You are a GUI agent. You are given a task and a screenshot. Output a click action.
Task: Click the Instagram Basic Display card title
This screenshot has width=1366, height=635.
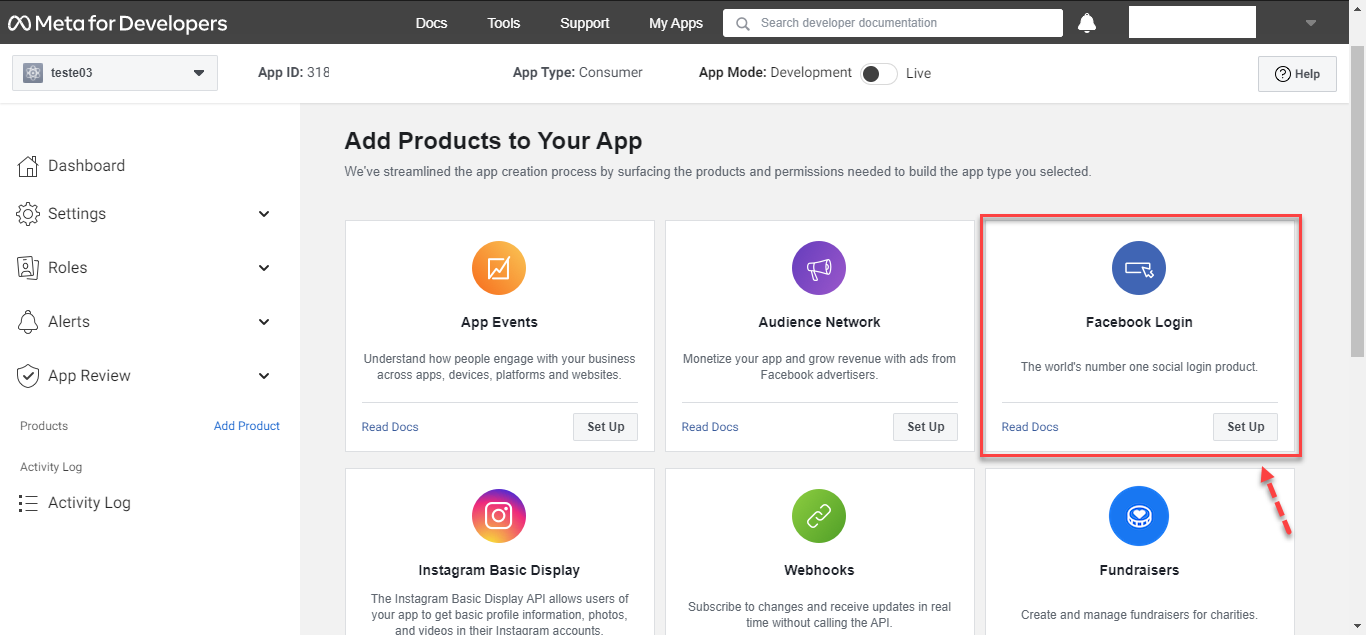coord(499,570)
